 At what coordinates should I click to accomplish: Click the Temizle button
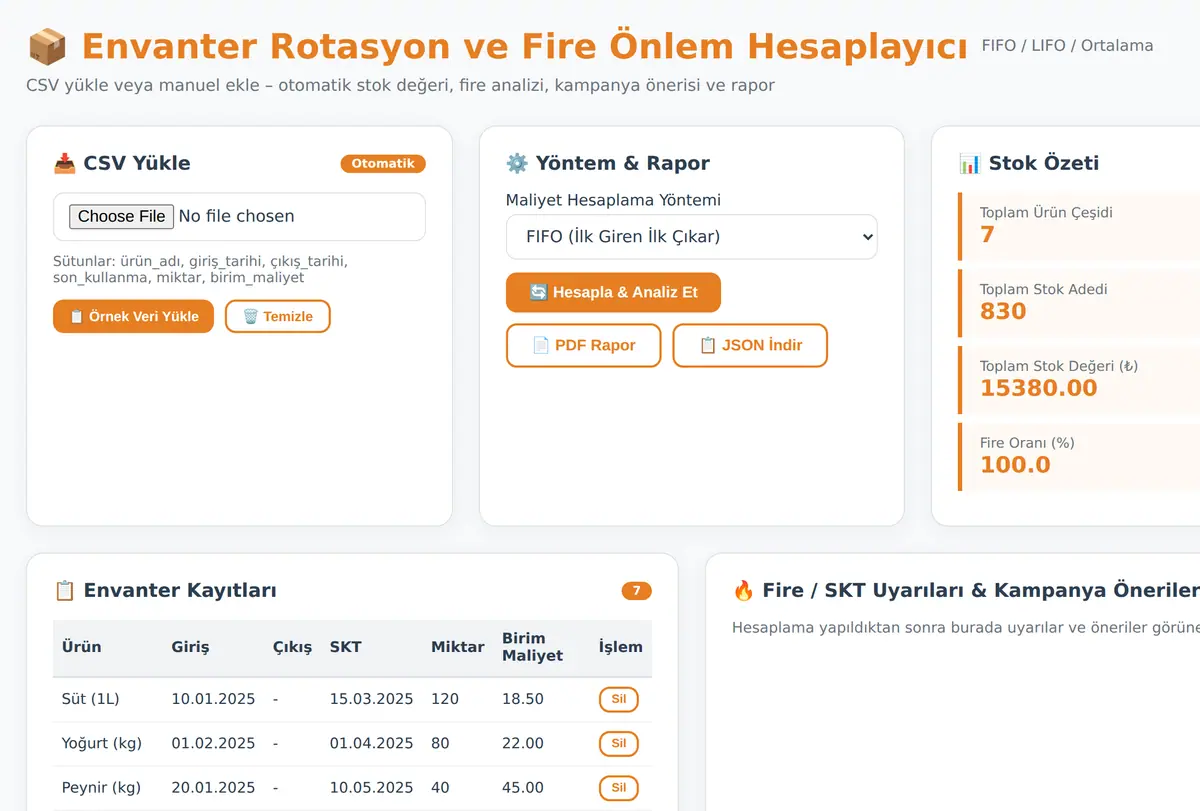[277, 316]
